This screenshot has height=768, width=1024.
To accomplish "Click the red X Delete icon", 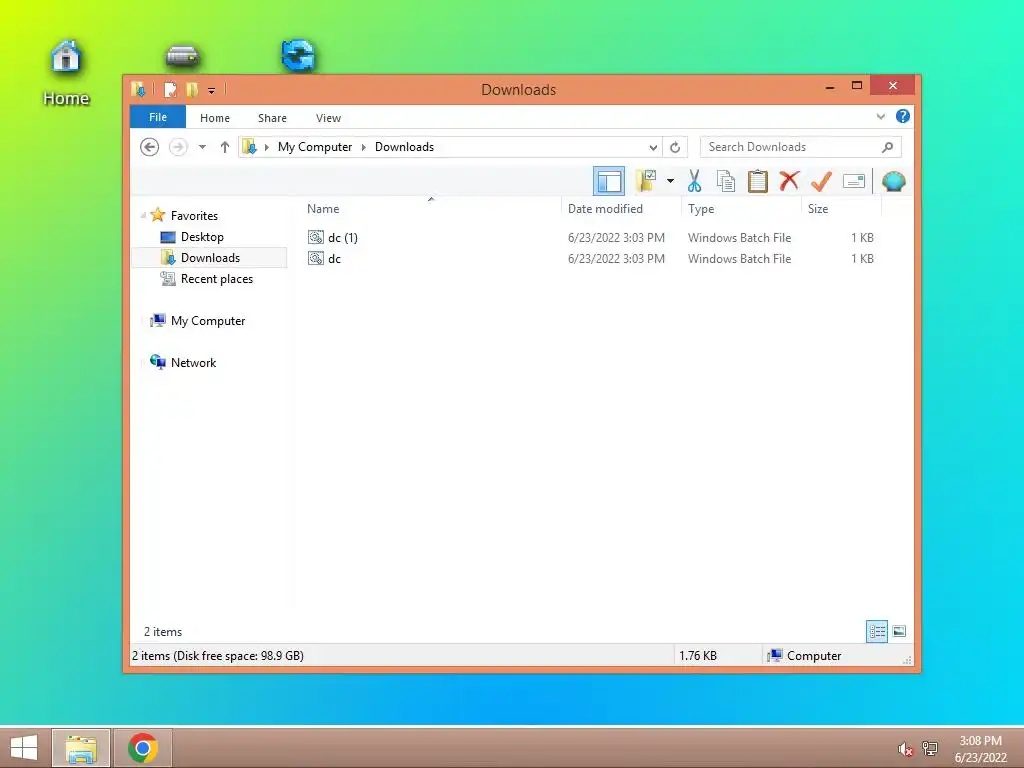I will [x=790, y=180].
